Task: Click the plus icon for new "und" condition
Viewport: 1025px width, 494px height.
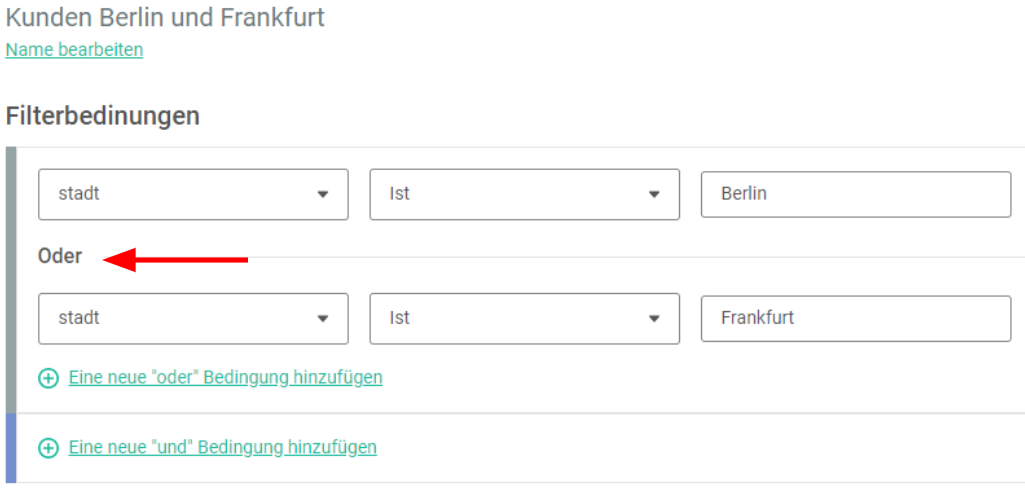Action: pyautogui.click(x=48, y=448)
